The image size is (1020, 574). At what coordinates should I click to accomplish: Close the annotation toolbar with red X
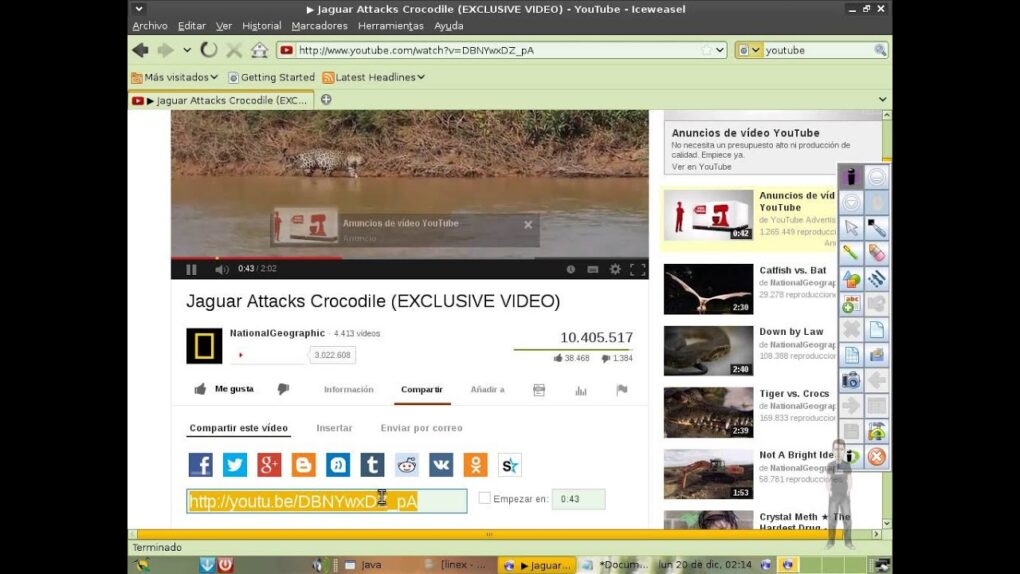tap(876, 456)
